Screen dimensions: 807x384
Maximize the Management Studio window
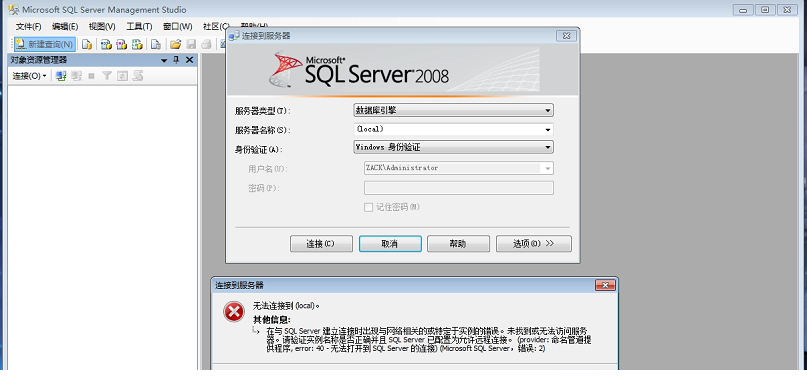tap(765, 10)
